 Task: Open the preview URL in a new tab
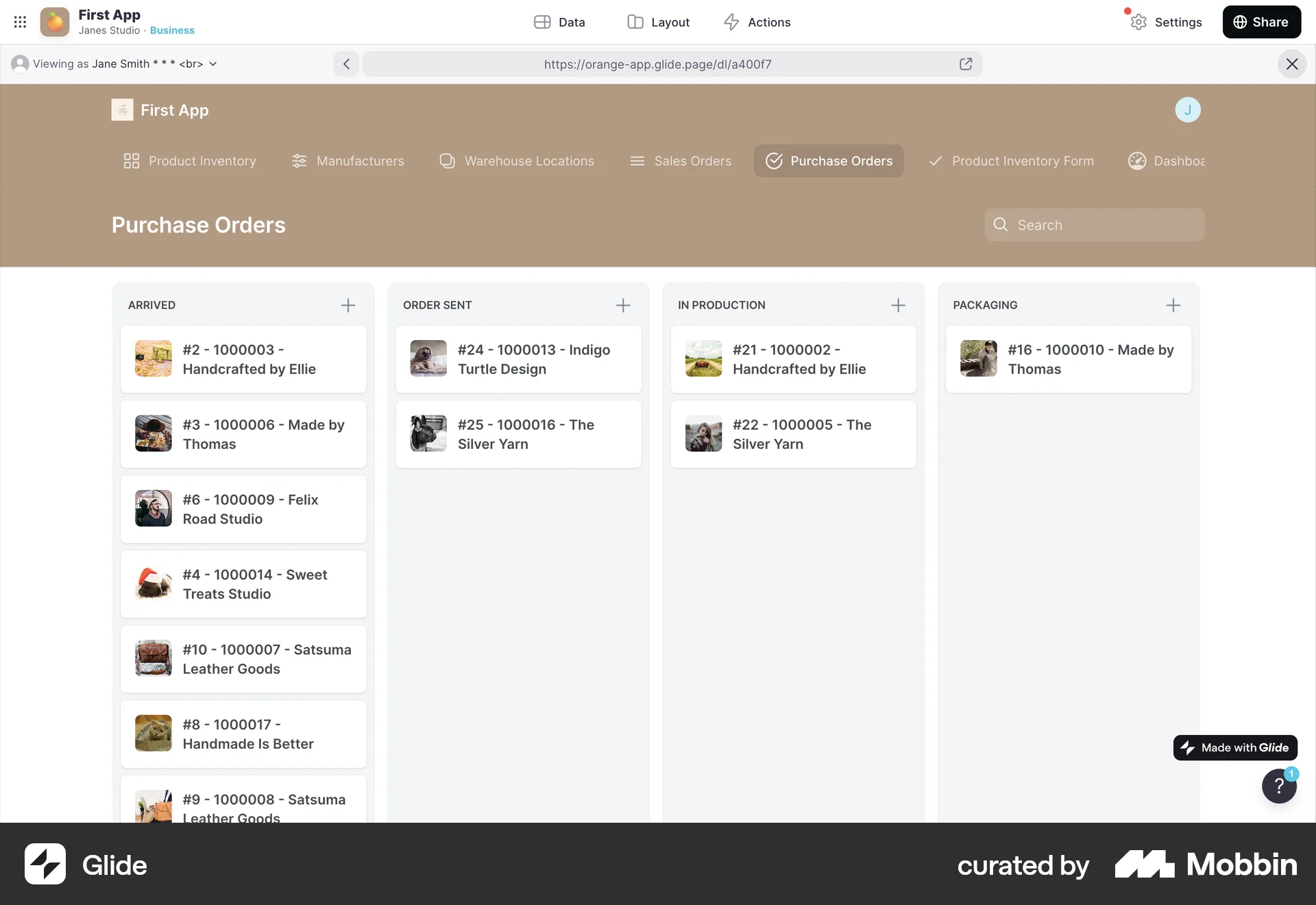[x=966, y=64]
